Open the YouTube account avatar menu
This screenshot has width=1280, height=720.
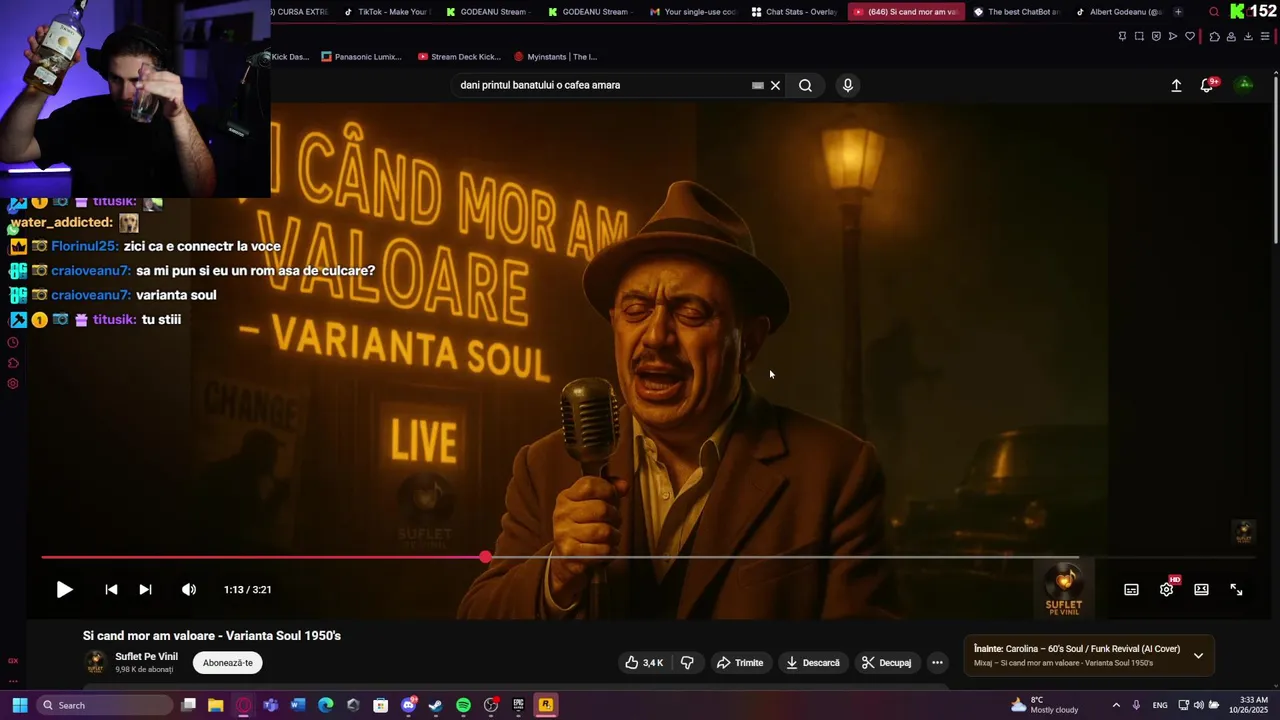click(x=1245, y=85)
